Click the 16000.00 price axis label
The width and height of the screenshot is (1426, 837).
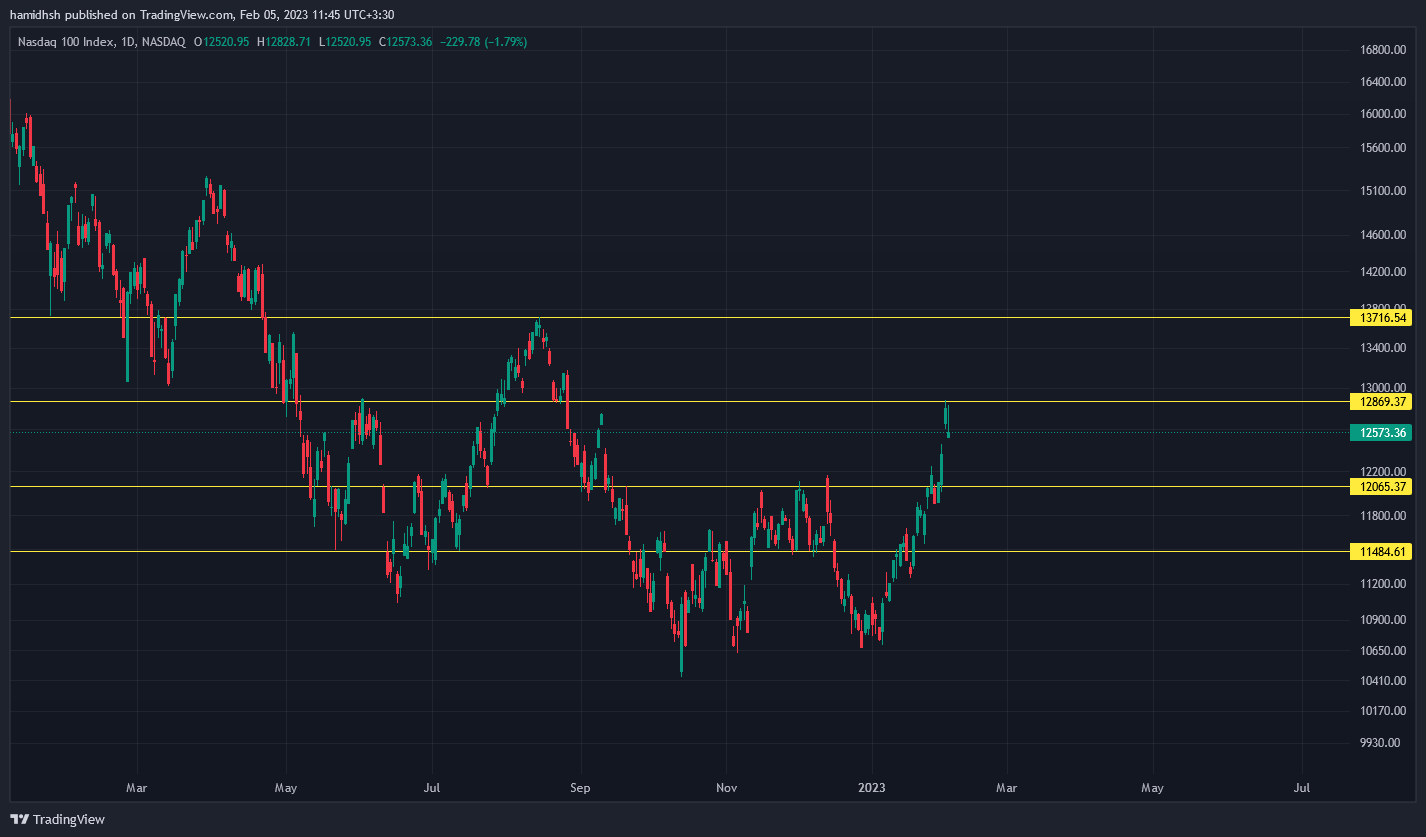1384,114
